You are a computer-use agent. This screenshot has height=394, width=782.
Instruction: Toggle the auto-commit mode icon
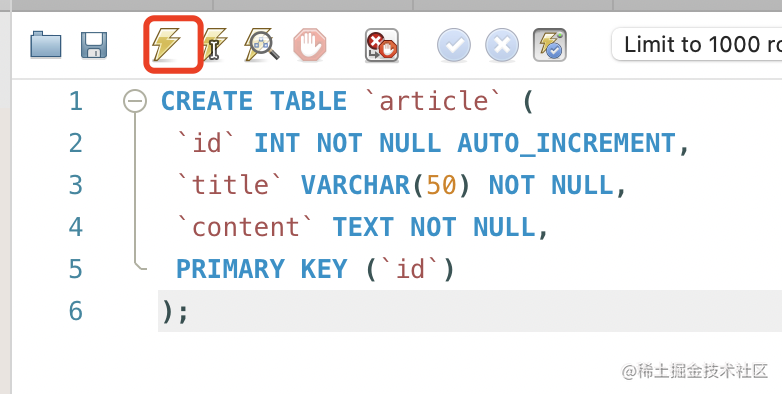pos(550,45)
